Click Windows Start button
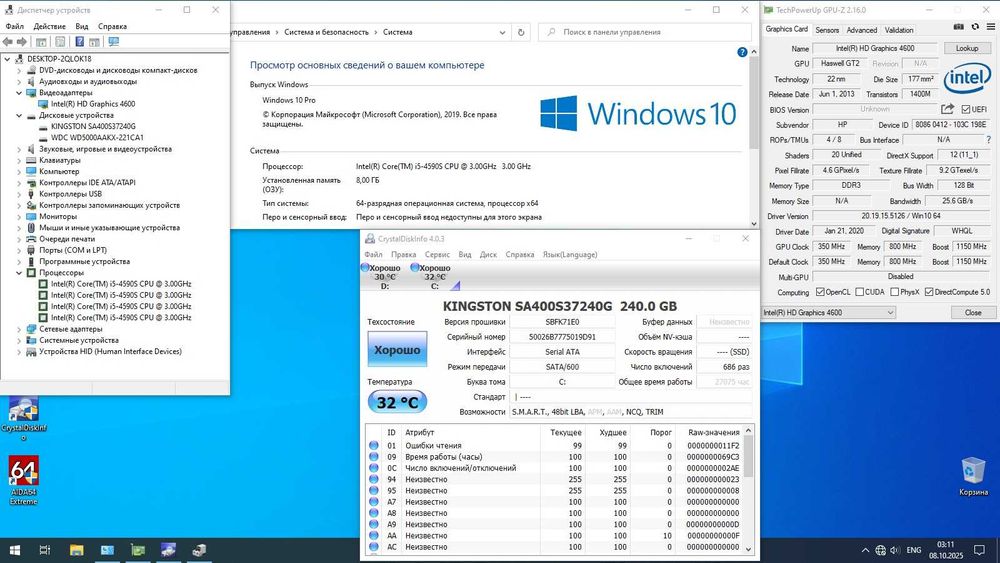The image size is (1000, 563). [15, 550]
